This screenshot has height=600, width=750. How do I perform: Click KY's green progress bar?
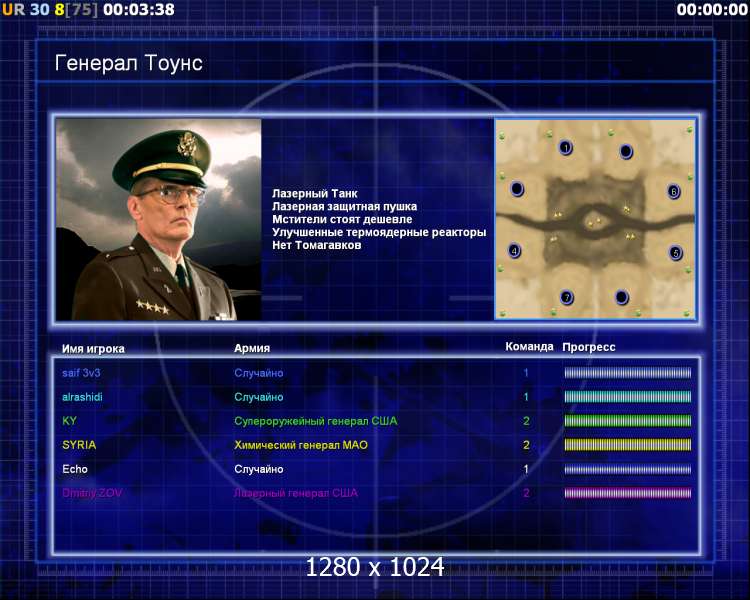pyautogui.click(x=628, y=421)
